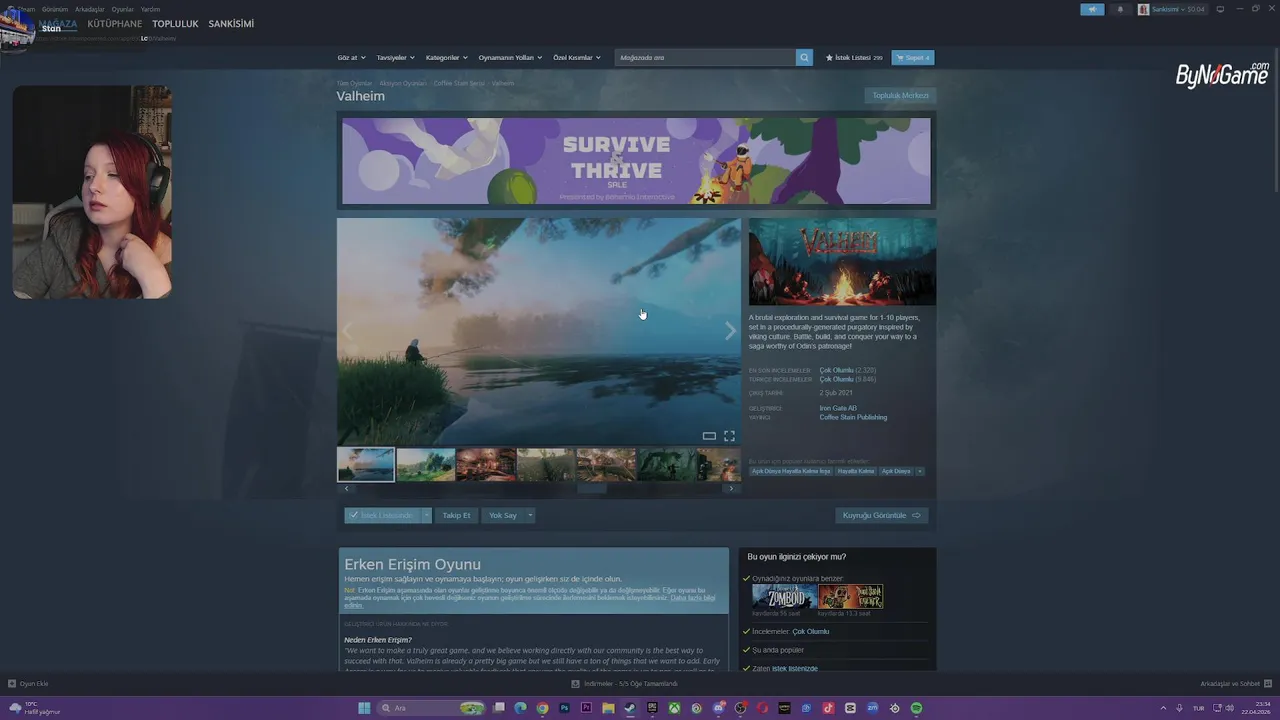The height and width of the screenshot is (720, 1280).
Task: Click the thumbnail strip right scroll arrow
Action: click(x=731, y=488)
